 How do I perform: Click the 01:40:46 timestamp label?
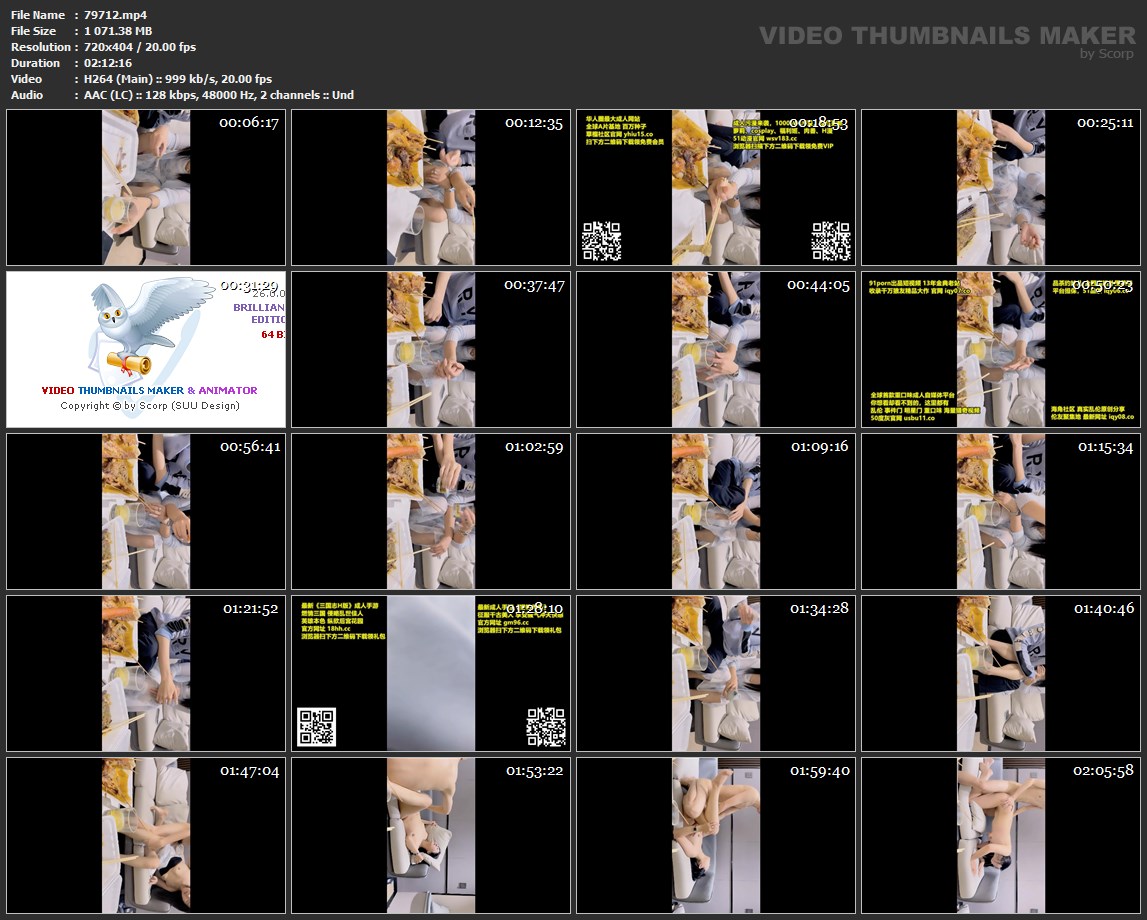(1104, 608)
